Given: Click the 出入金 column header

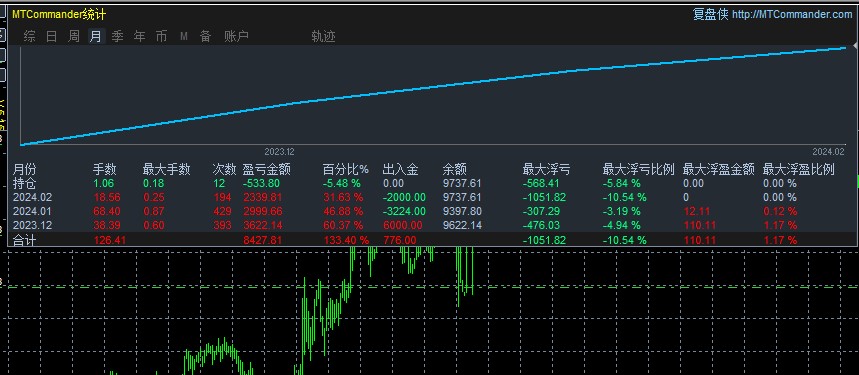Looking at the screenshot, I should tap(400, 170).
